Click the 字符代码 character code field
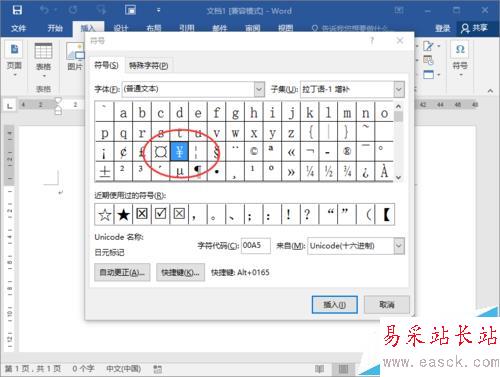This screenshot has height=377, width=500. (256, 246)
